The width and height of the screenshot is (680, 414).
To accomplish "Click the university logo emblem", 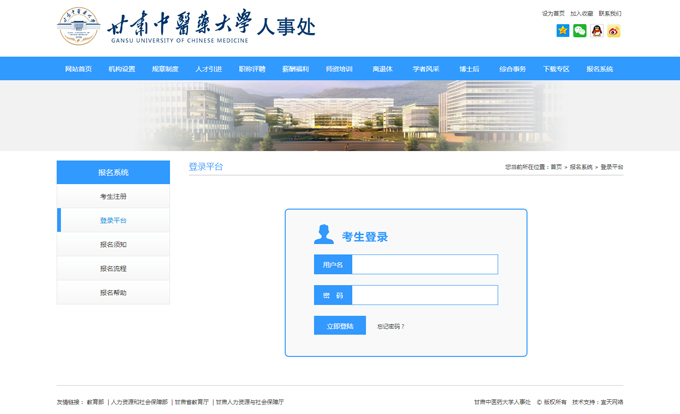I will tap(78, 27).
